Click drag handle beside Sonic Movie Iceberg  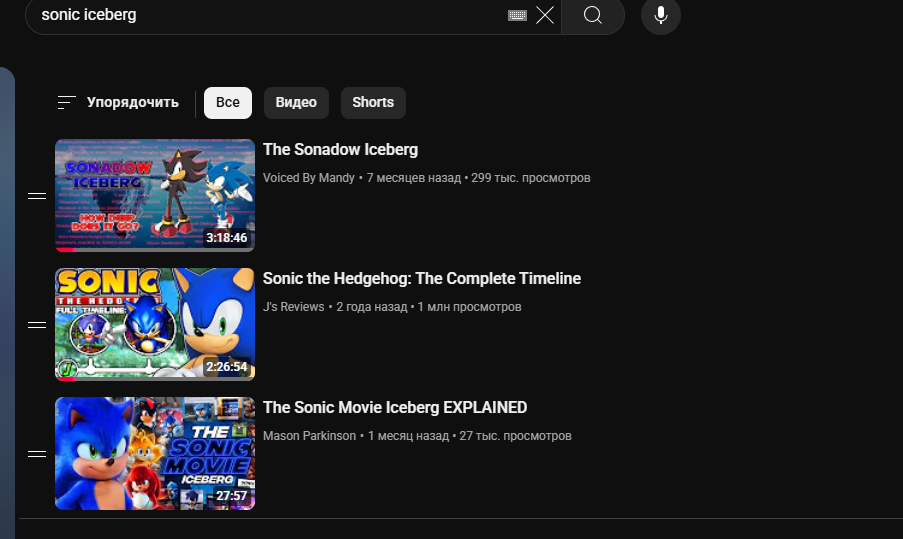tap(37, 454)
